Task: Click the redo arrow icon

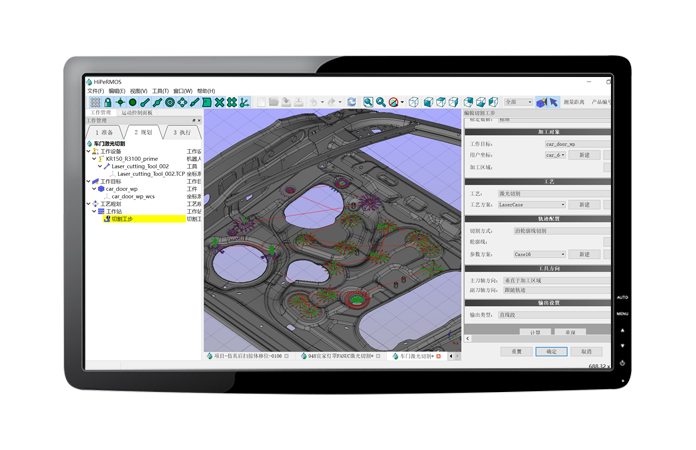Action: pyautogui.click(x=331, y=103)
